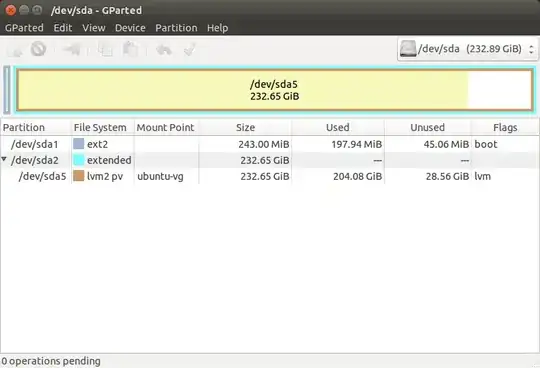Sort by the Unused column header
Image resolution: width=540 pixels, height=368 pixels.
point(427,127)
